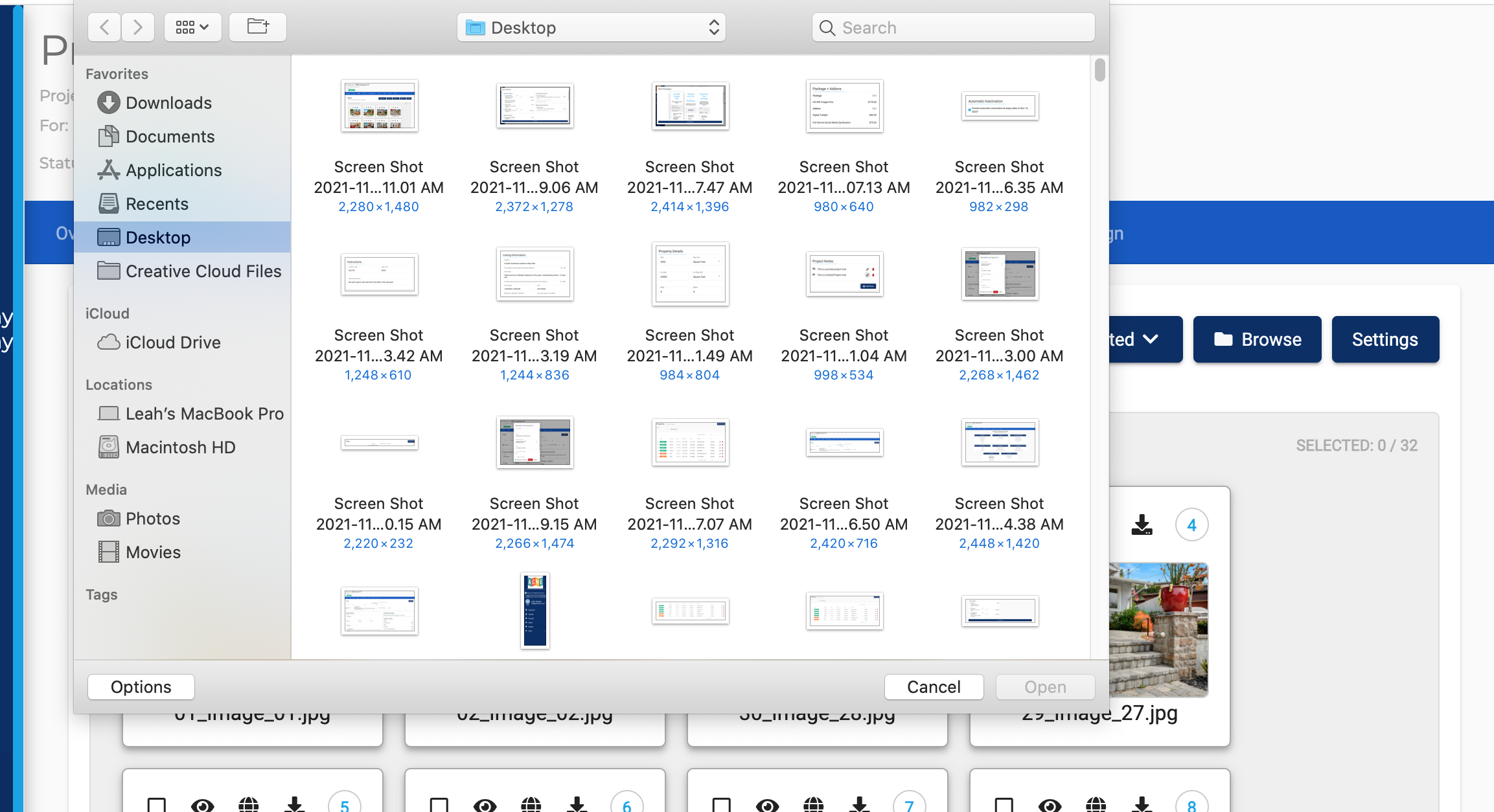Click the Search field in file dialog
This screenshot has width=1494, height=812.
point(953,27)
